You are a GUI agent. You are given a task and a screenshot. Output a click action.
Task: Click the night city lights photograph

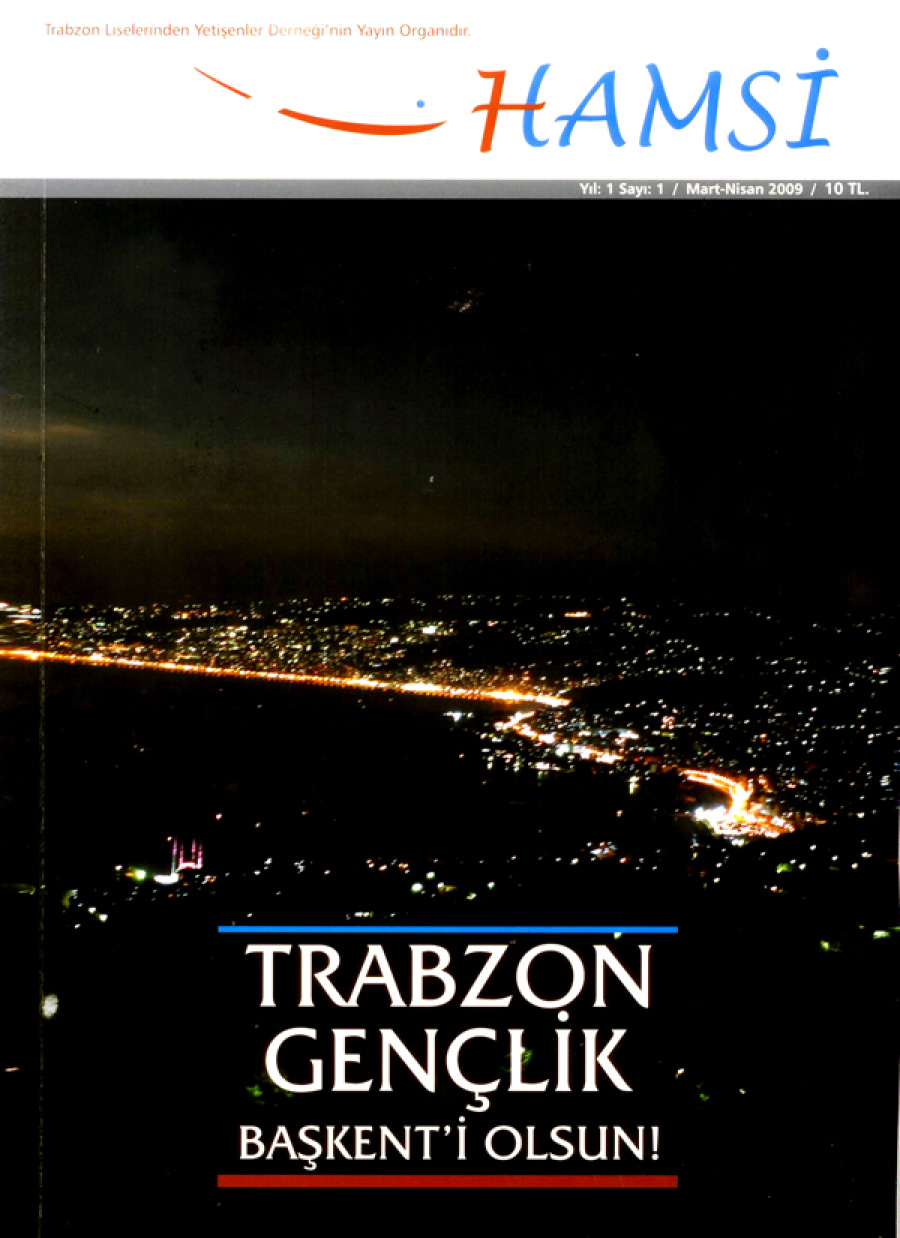pos(450,718)
